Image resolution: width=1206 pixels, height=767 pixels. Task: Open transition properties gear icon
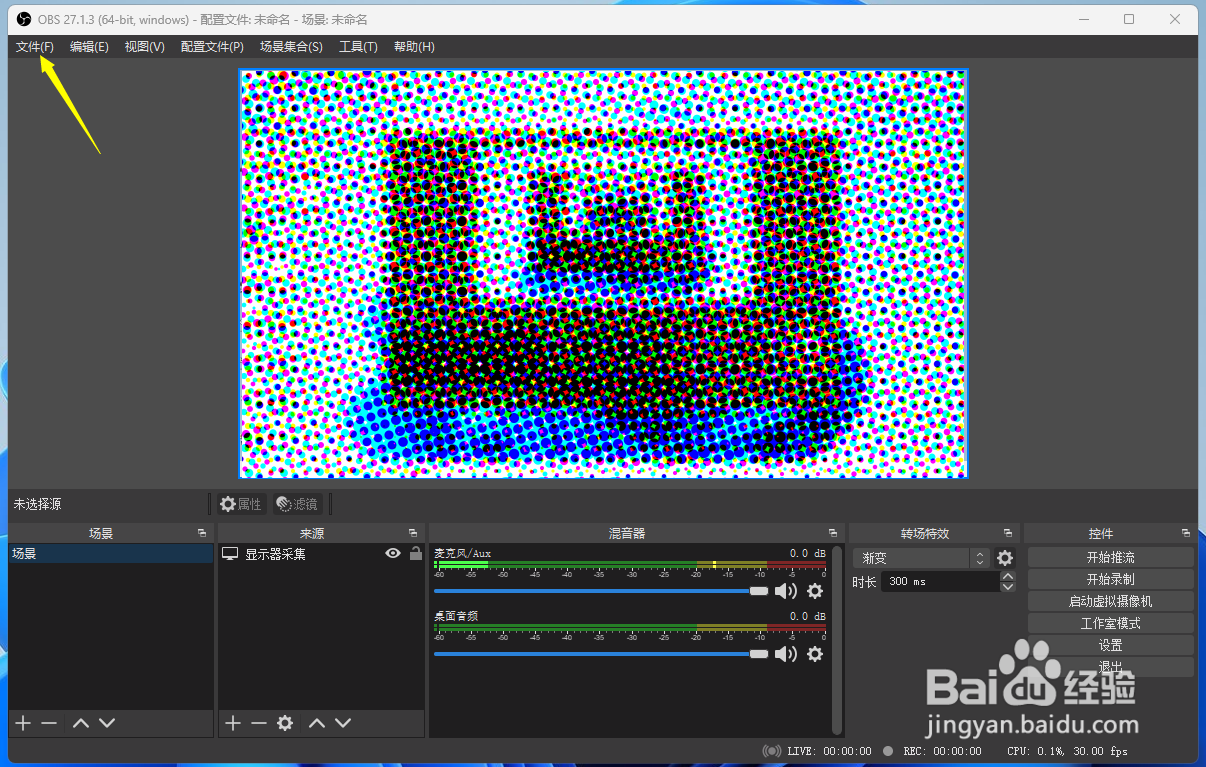pyautogui.click(x=1005, y=558)
